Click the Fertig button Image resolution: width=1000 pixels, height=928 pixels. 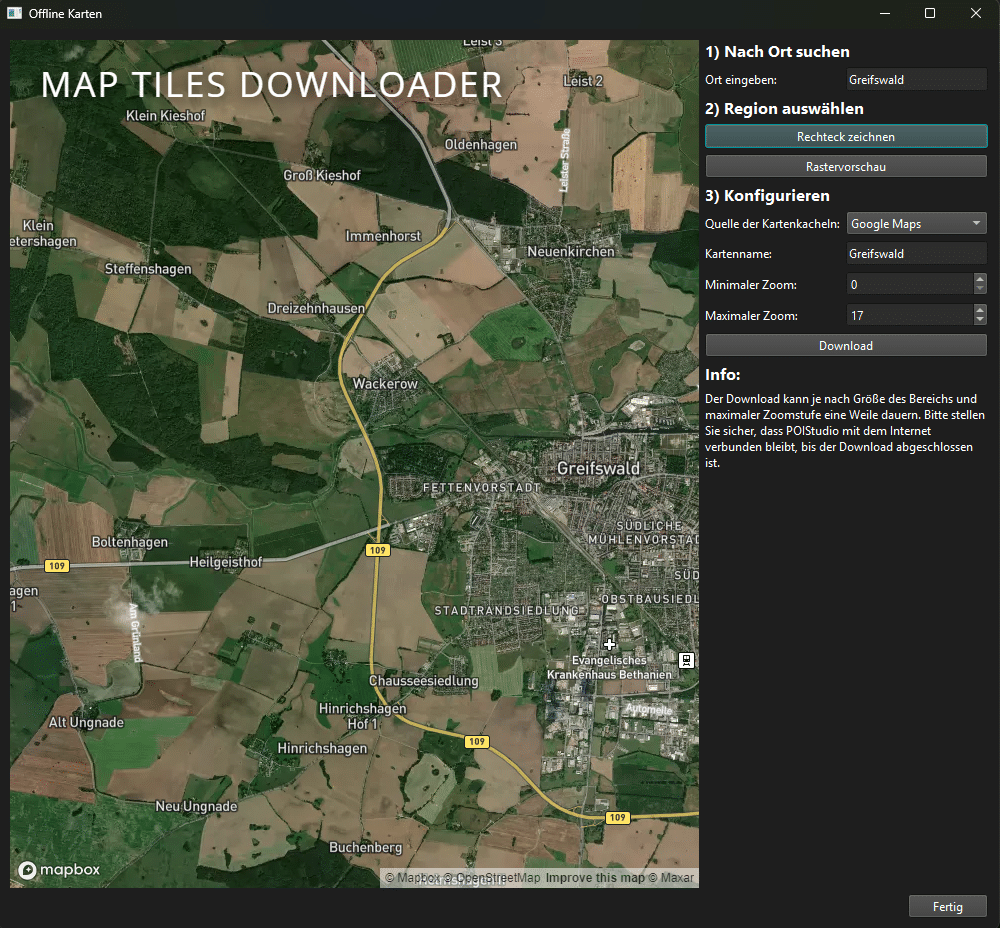pyautogui.click(x=947, y=907)
